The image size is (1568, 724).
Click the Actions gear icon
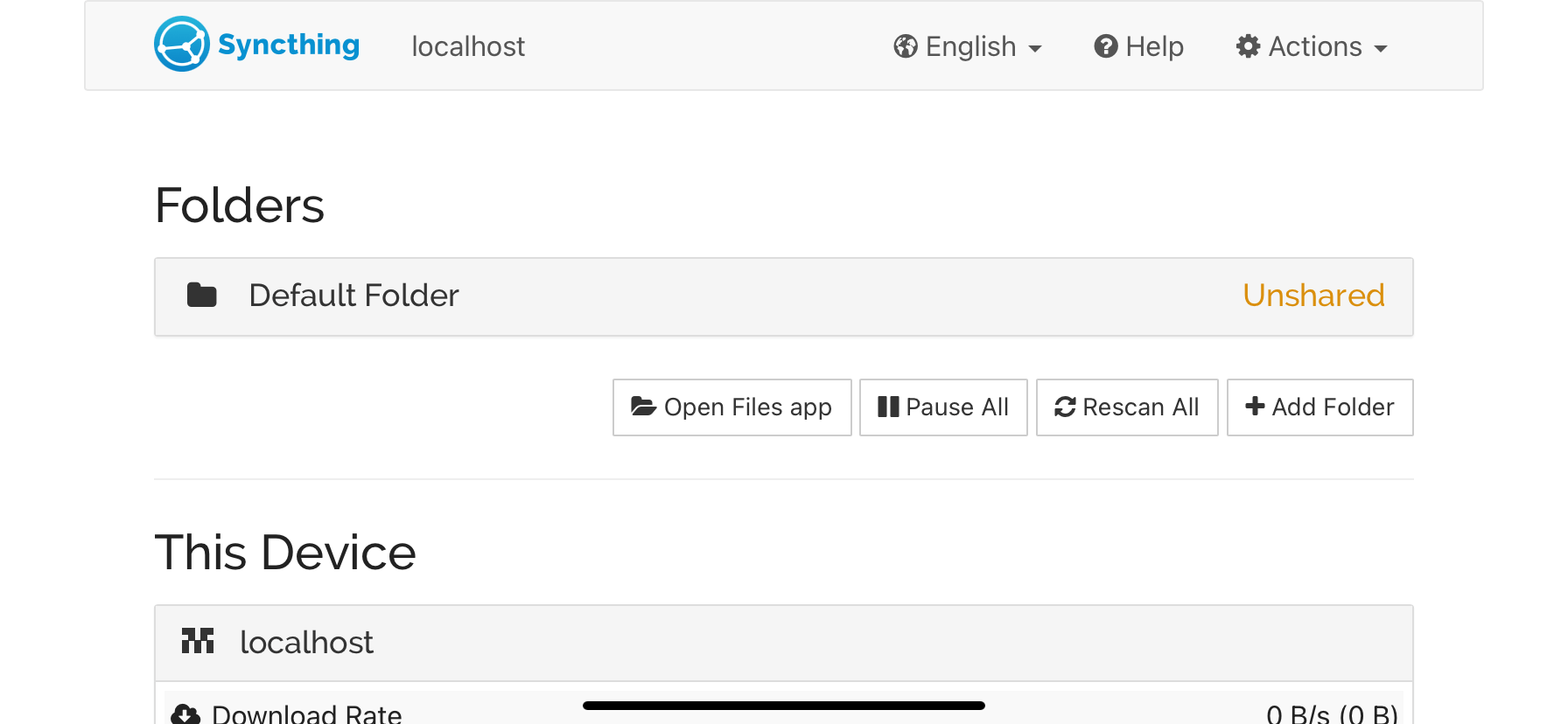pos(1248,46)
